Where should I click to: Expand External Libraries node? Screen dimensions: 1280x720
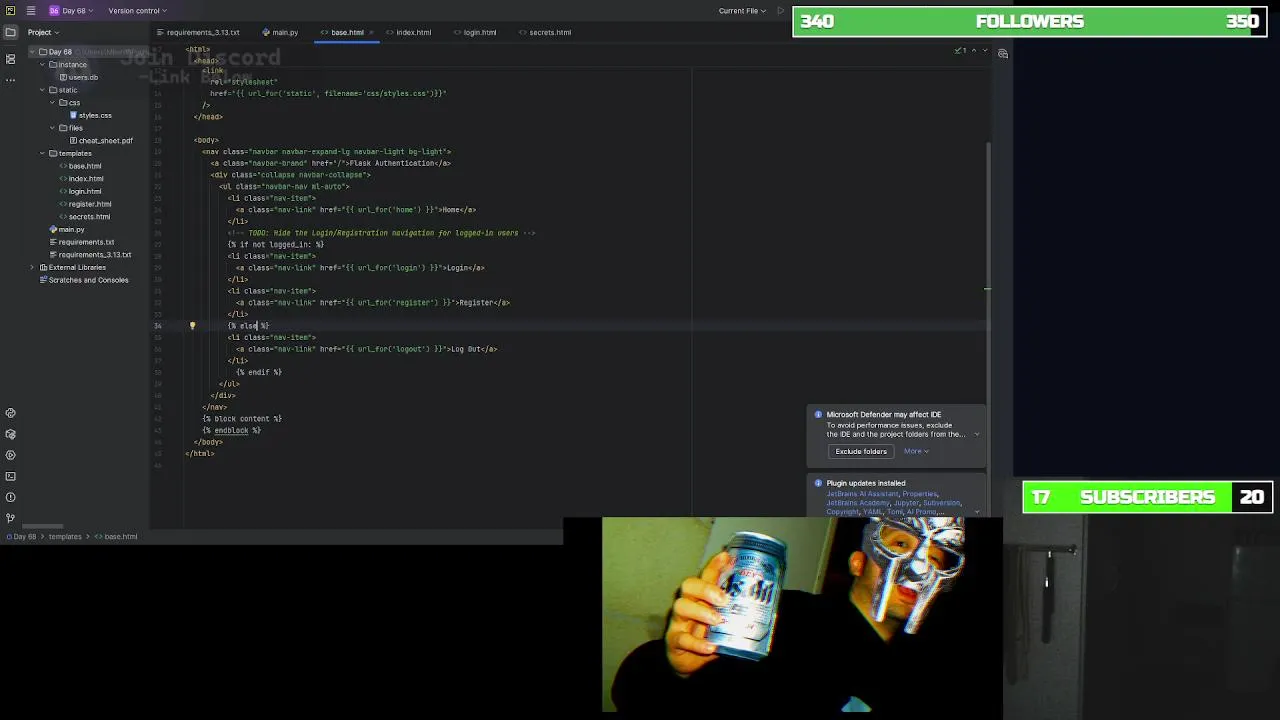32,267
